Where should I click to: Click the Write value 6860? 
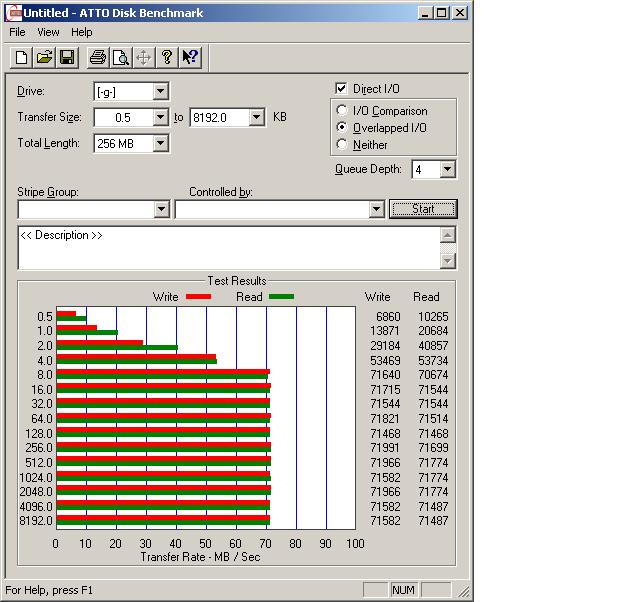[388, 317]
